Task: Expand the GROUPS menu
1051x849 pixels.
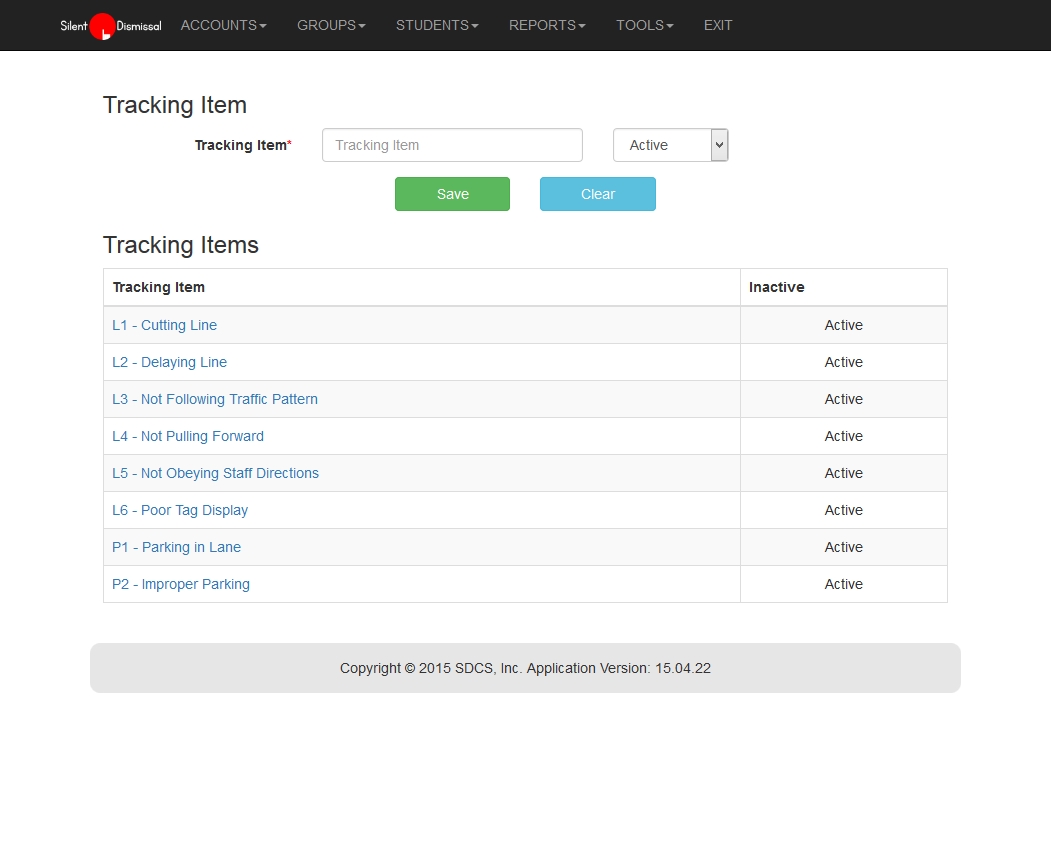Action: [331, 25]
